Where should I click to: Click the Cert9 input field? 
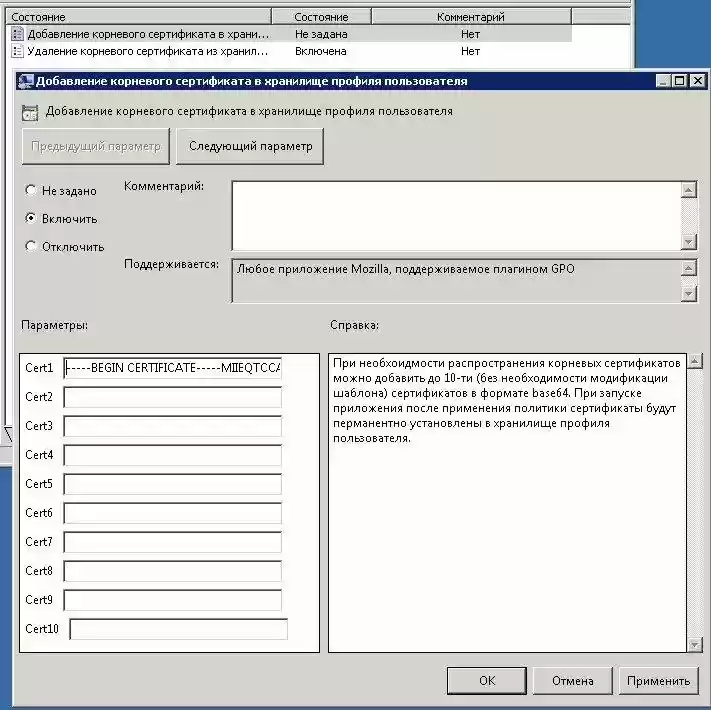[x=173, y=600]
